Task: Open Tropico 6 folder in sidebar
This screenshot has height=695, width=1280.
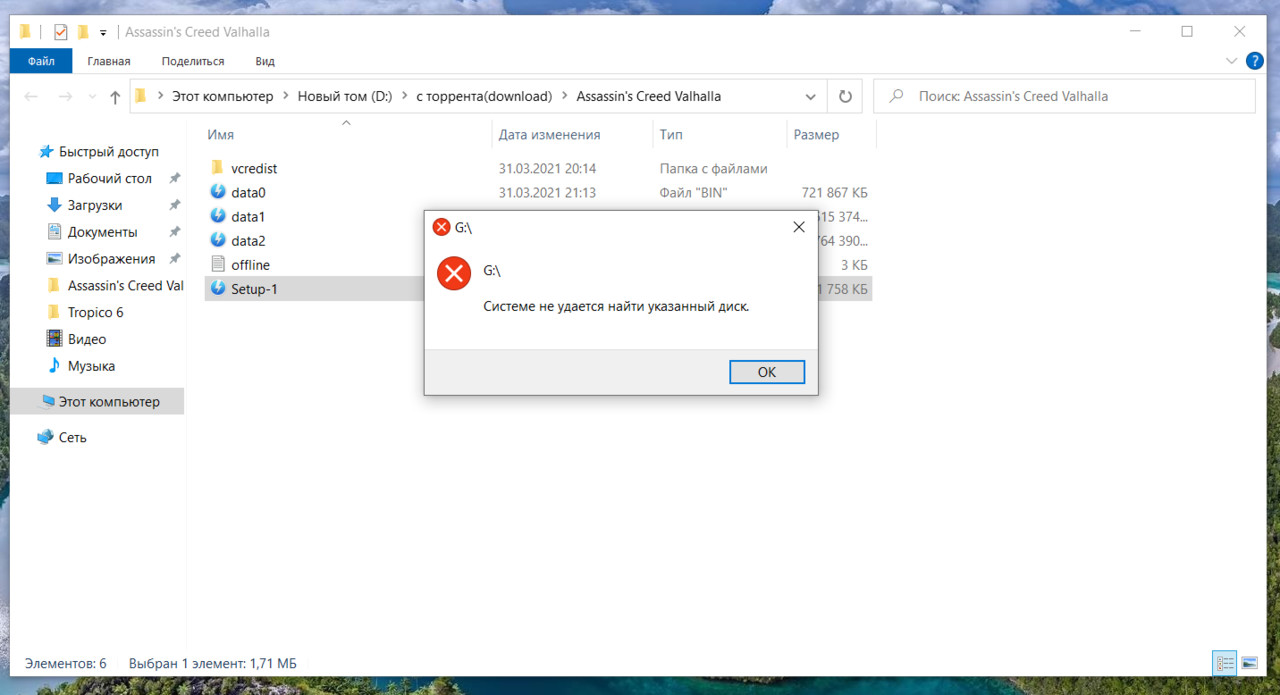Action: pos(95,312)
